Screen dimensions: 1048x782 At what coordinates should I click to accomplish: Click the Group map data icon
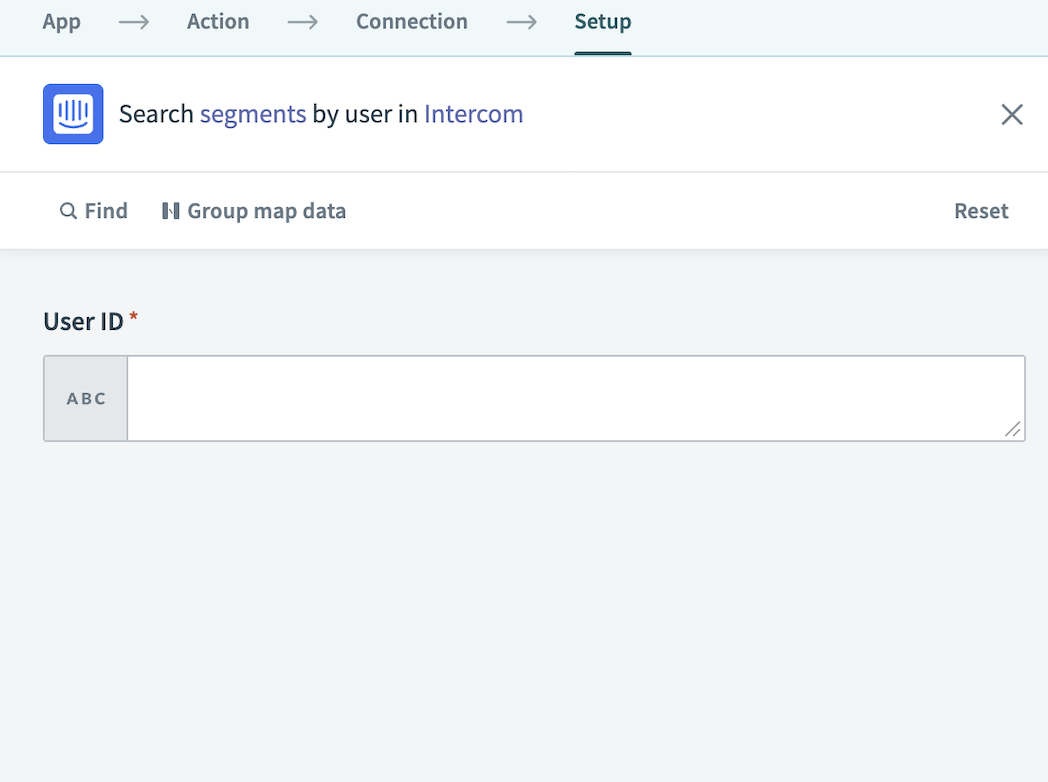tap(172, 210)
